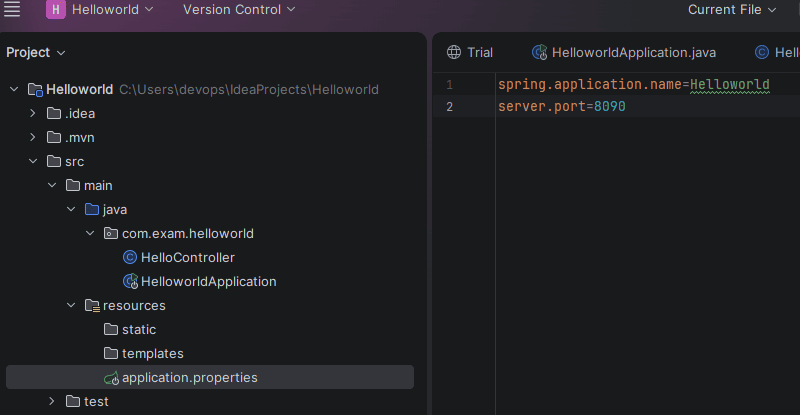
Task: Collapse the src folder
Action: (33, 161)
